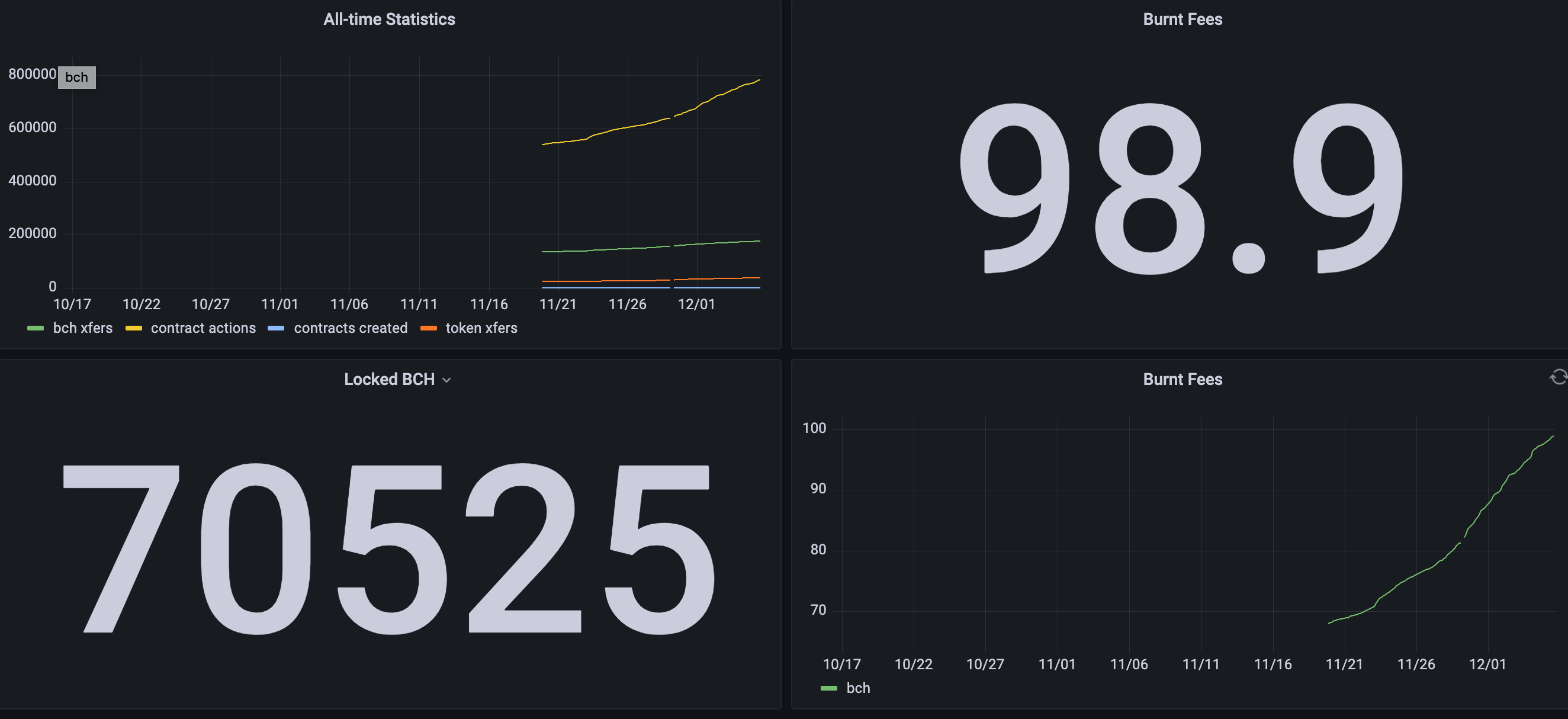Click the 200000 y-axis label
The image size is (1568, 719).
[32, 234]
